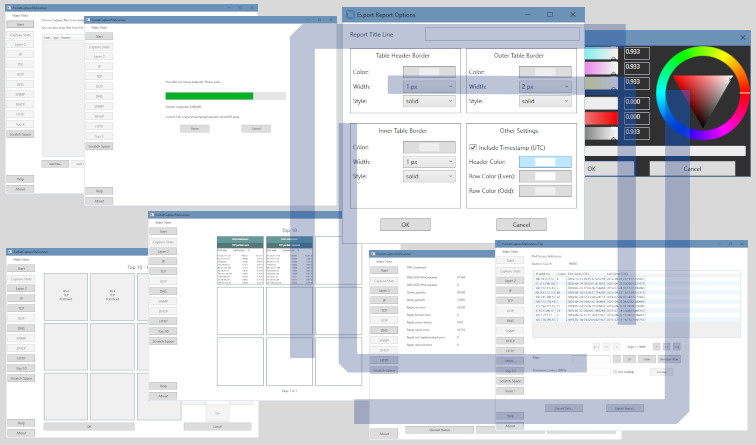The height and width of the screenshot is (445, 756).
Task: Adjust the red slider in color dialog
Action: [x=601, y=118]
